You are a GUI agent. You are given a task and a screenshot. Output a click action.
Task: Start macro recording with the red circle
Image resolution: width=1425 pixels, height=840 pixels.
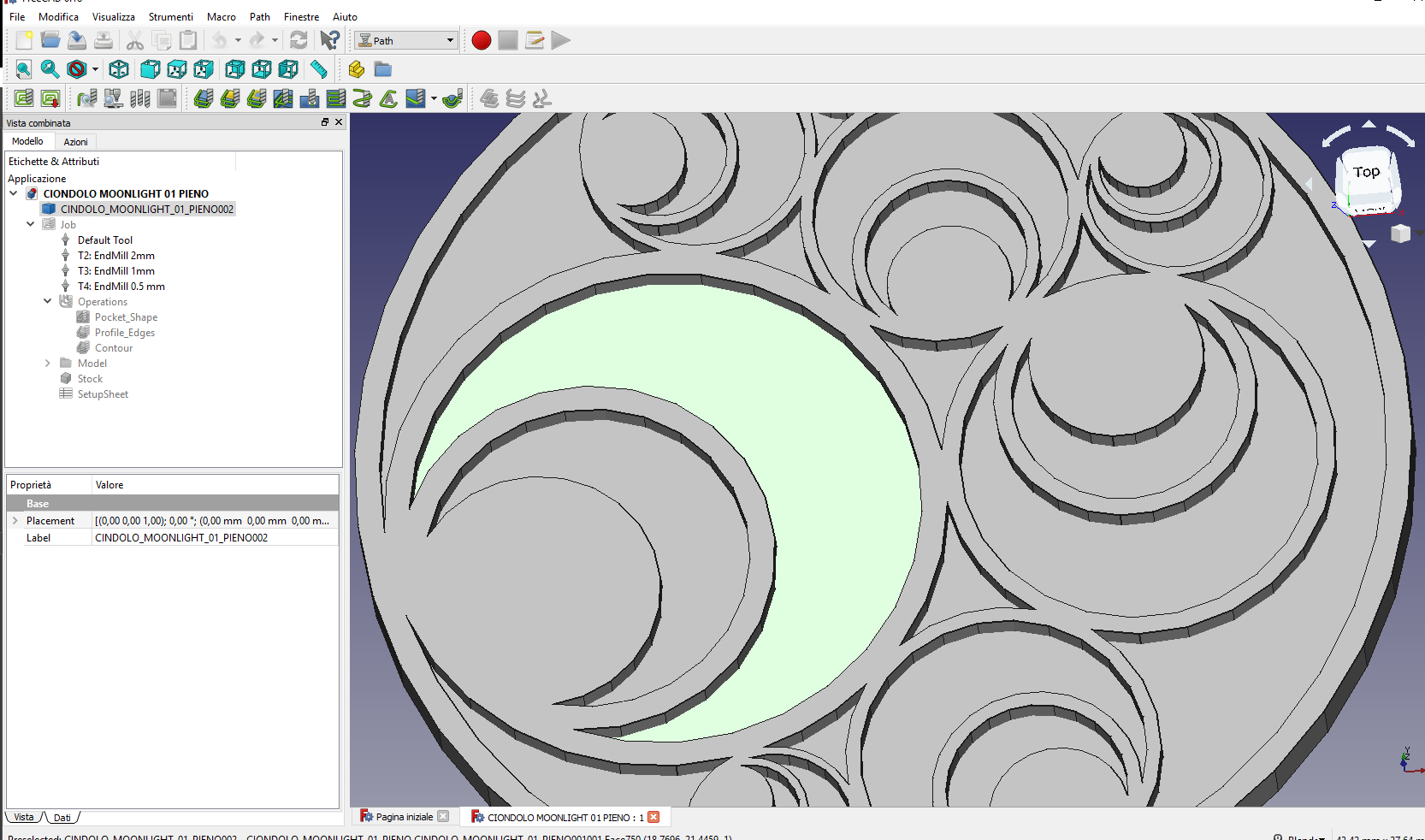pos(482,40)
